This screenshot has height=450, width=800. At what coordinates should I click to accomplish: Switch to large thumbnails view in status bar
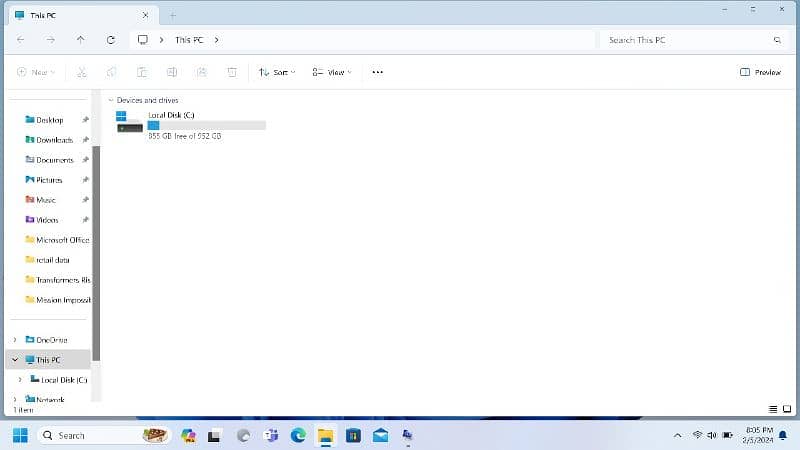pyautogui.click(x=786, y=409)
